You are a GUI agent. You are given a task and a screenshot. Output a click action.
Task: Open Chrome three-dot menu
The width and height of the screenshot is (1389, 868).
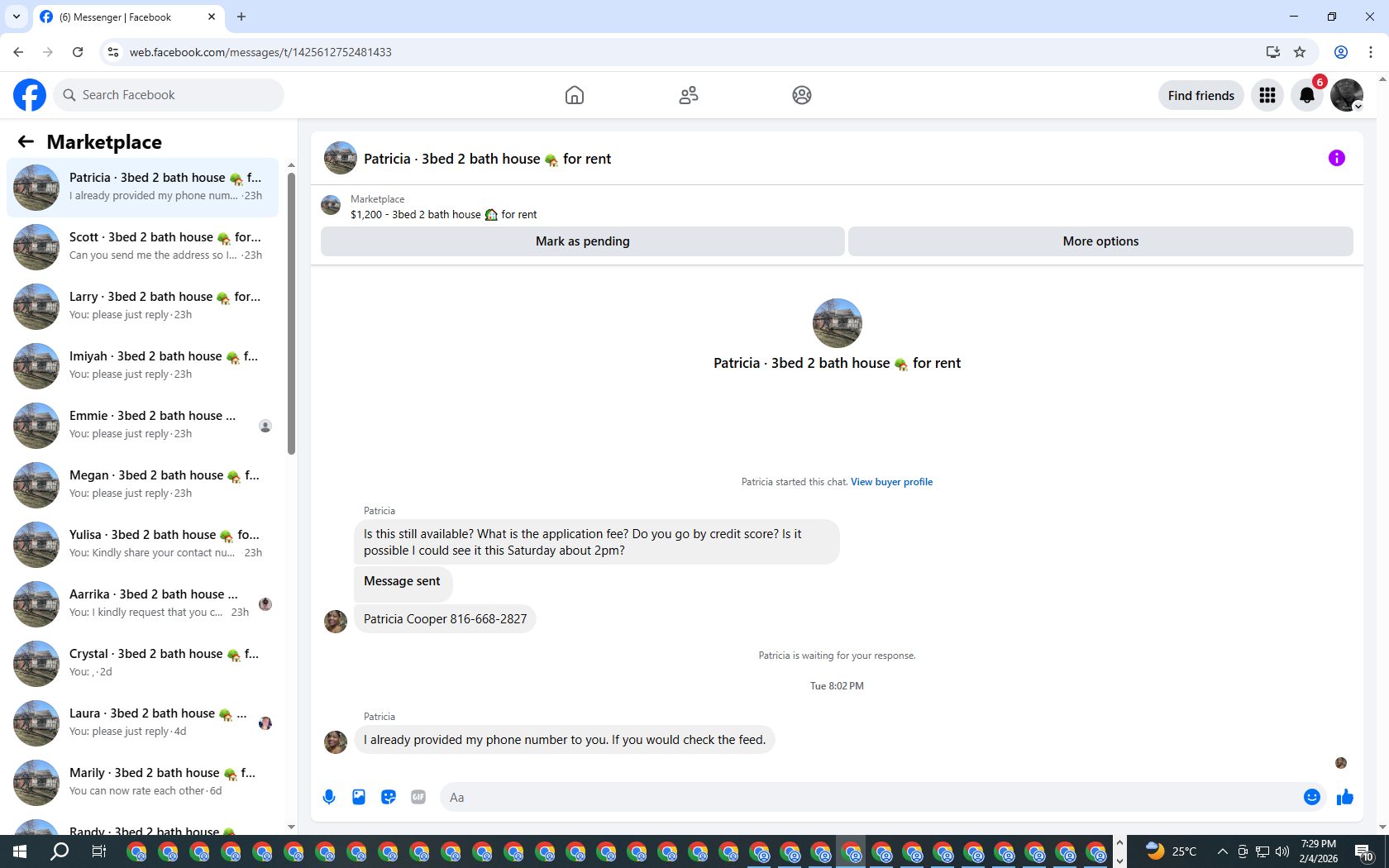point(1371,52)
